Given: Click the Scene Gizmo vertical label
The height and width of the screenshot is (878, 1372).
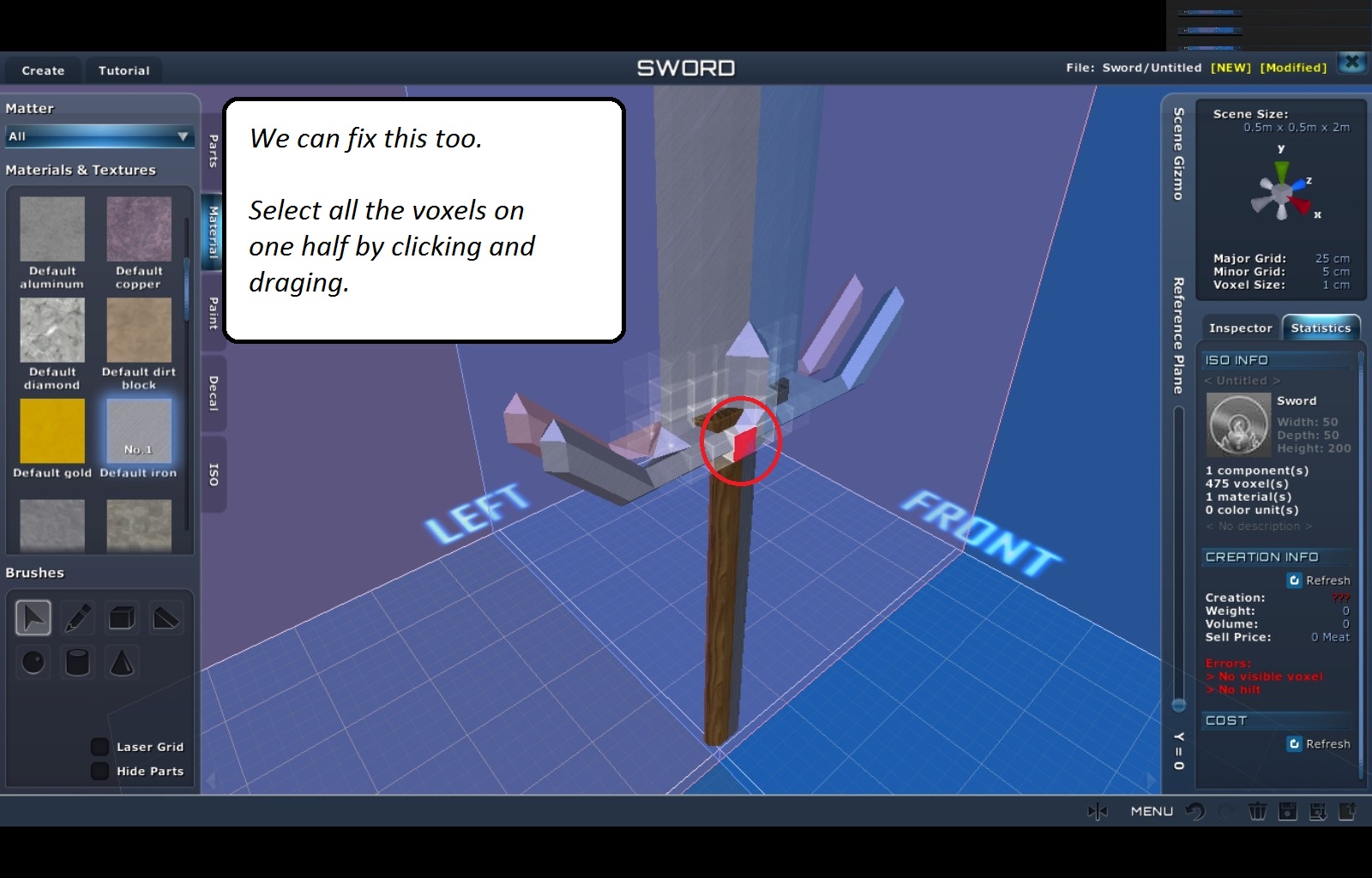Looking at the screenshot, I should click(x=1179, y=154).
